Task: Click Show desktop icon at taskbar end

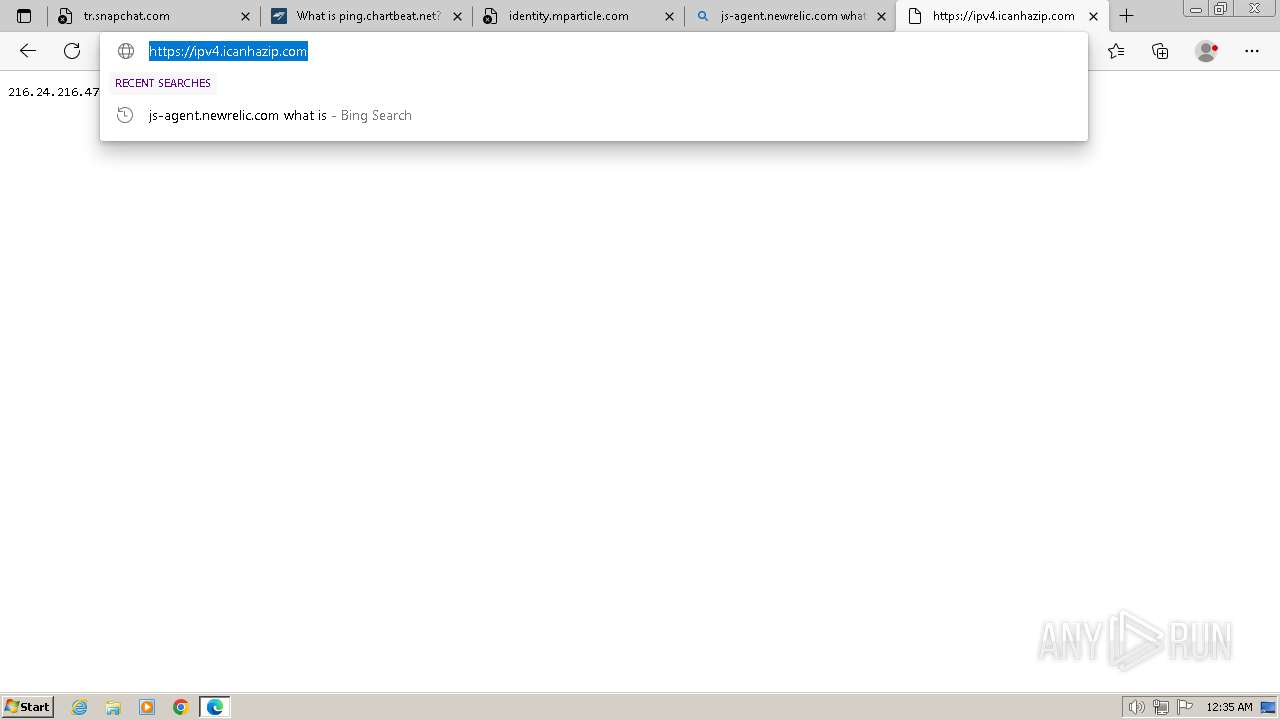Action: 1268,707
